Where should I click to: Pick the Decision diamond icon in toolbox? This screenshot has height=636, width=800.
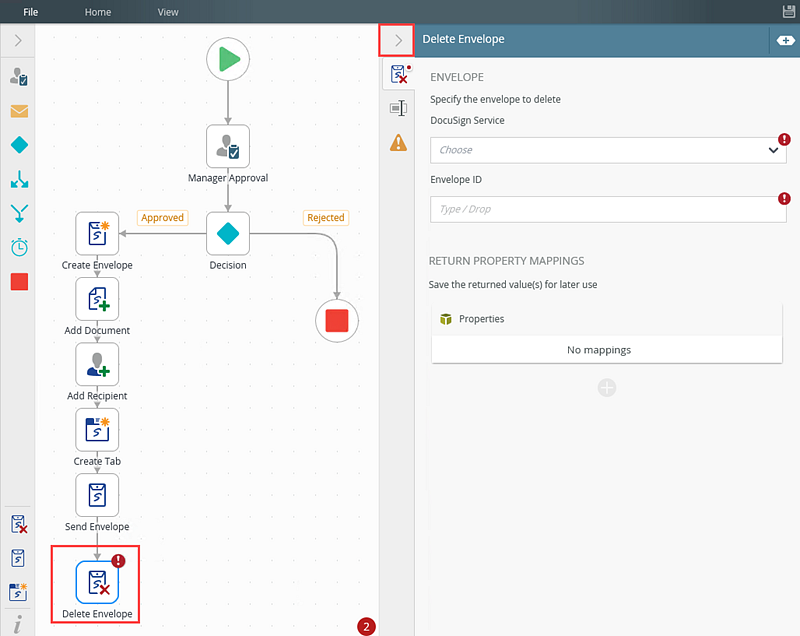point(19,145)
